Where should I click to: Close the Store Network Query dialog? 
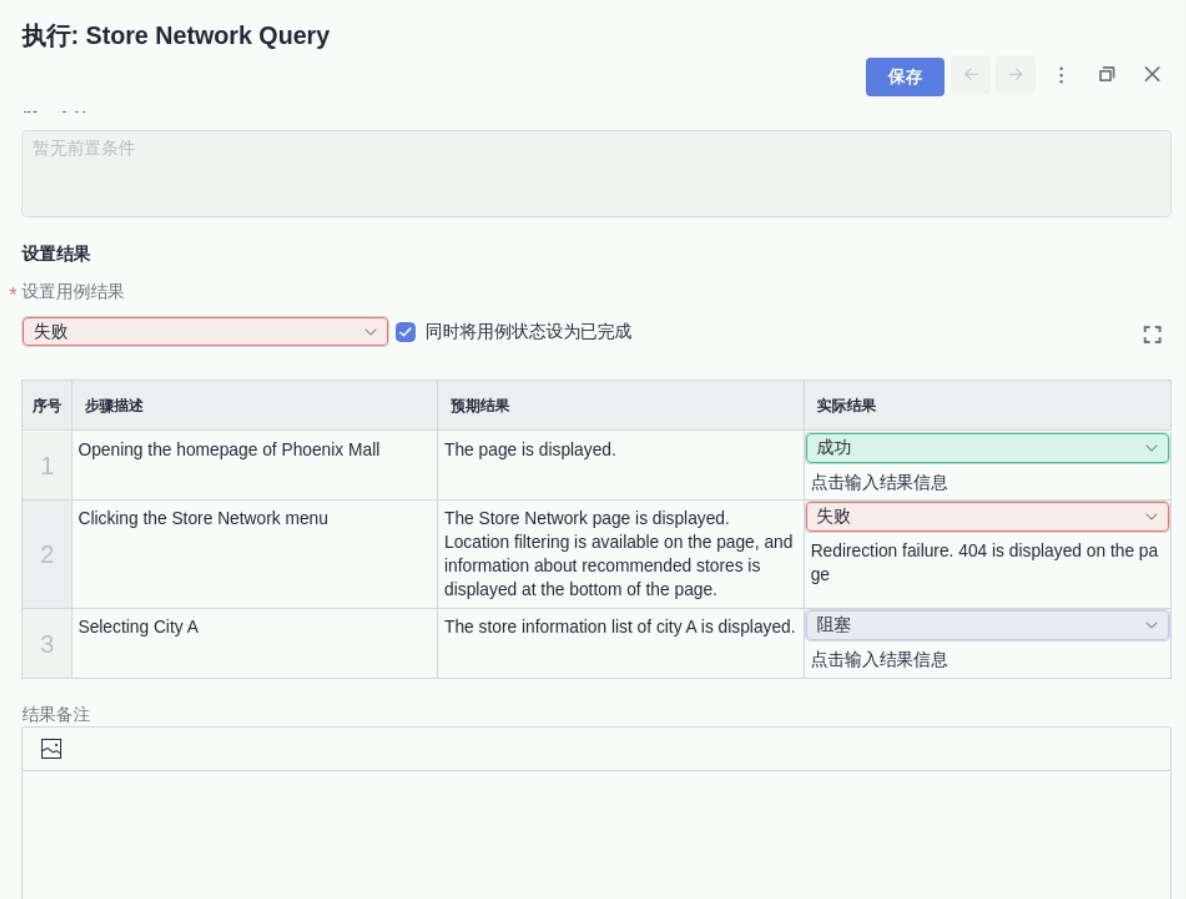tap(1152, 74)
